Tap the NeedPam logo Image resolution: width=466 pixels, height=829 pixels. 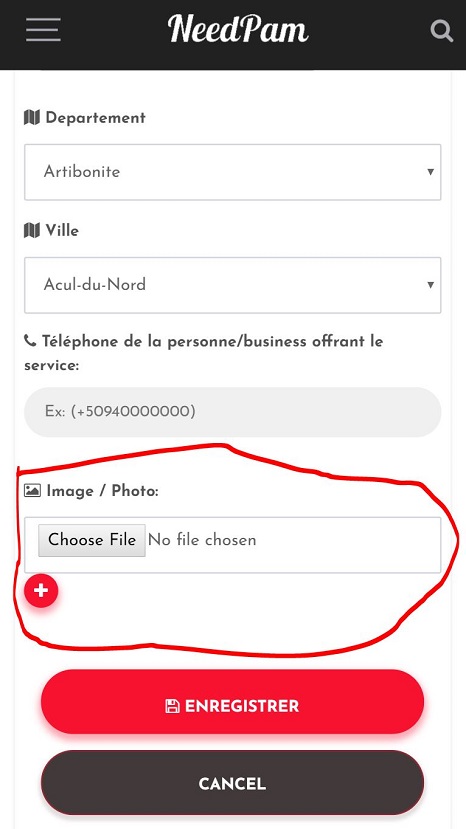(x=238, y=29)
